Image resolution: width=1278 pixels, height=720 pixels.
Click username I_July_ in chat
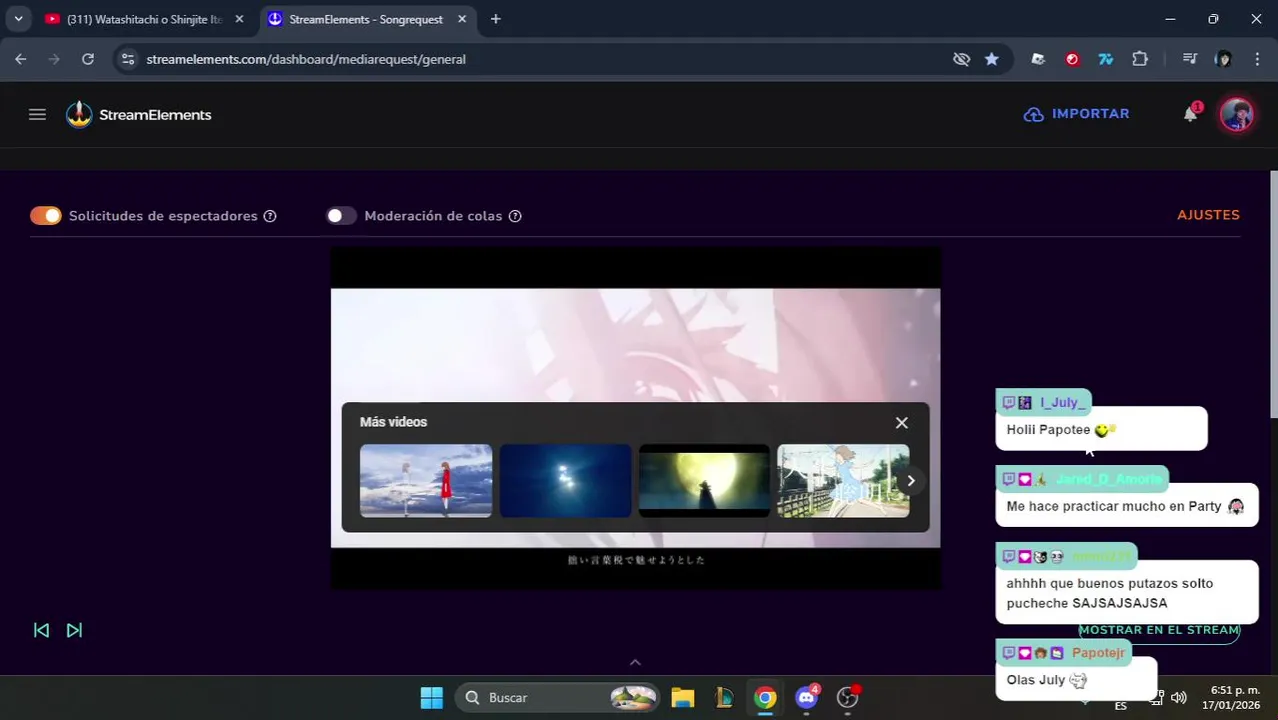[1062, 403]
